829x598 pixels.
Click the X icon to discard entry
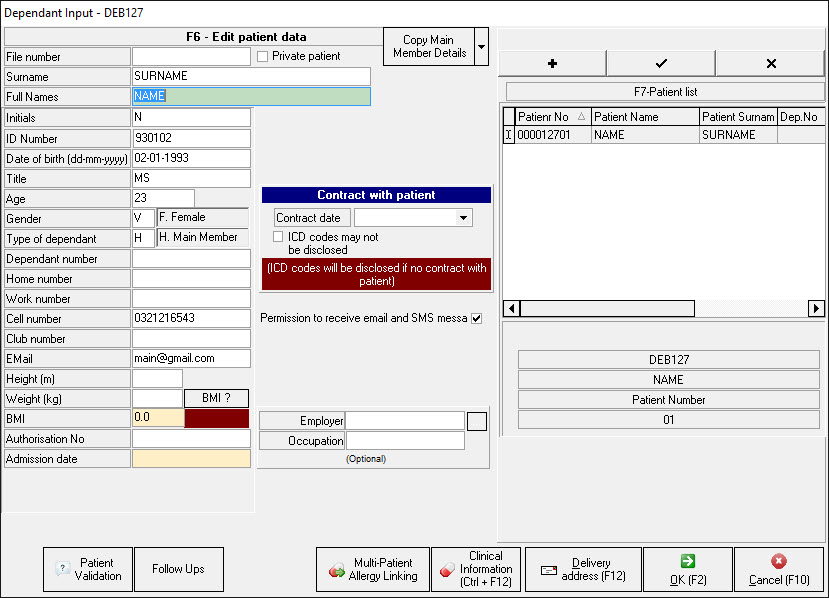pyautogui.click(x=770, y=63)
